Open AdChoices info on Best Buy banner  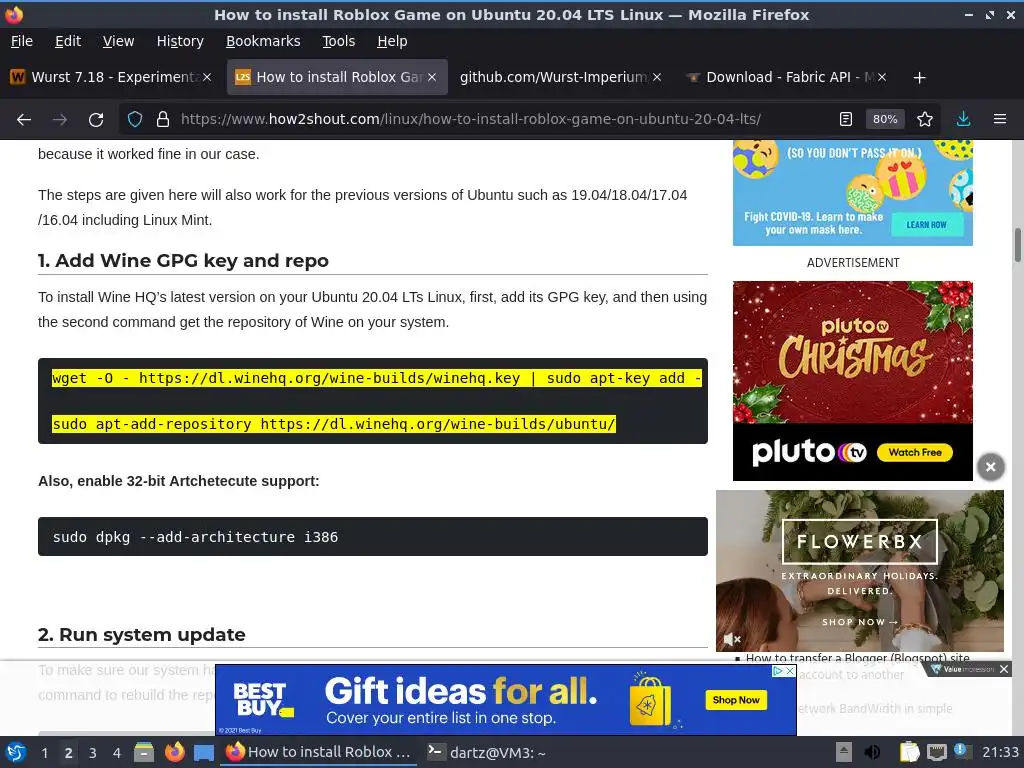778,671
